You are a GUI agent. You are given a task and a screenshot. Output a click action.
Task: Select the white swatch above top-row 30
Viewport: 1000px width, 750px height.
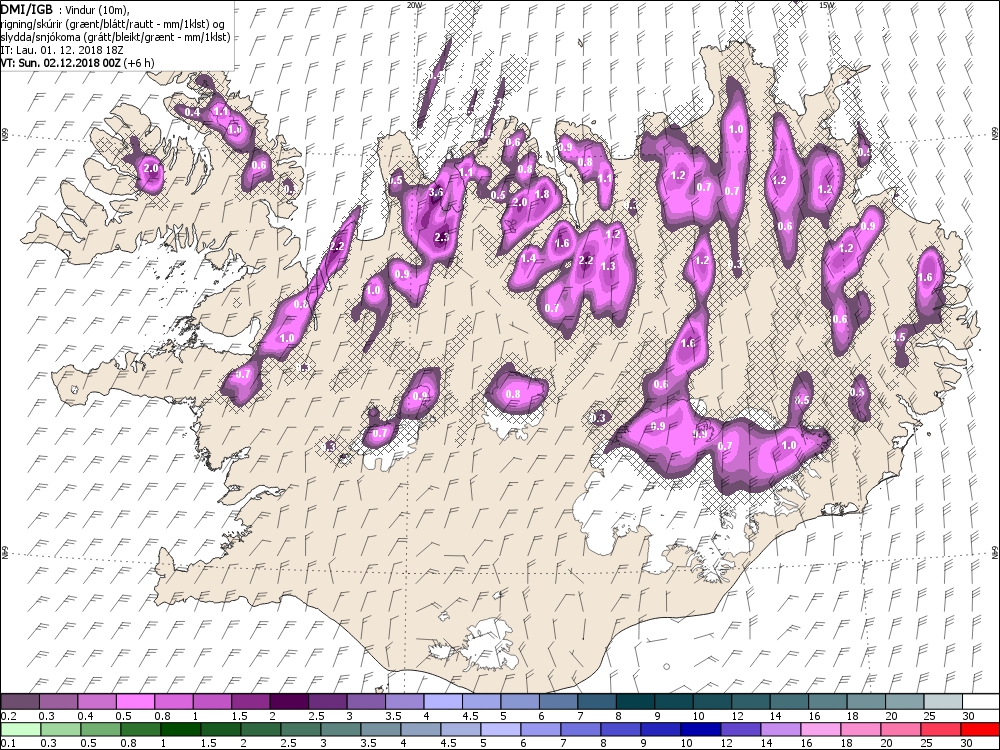click(x=980, y=702)
